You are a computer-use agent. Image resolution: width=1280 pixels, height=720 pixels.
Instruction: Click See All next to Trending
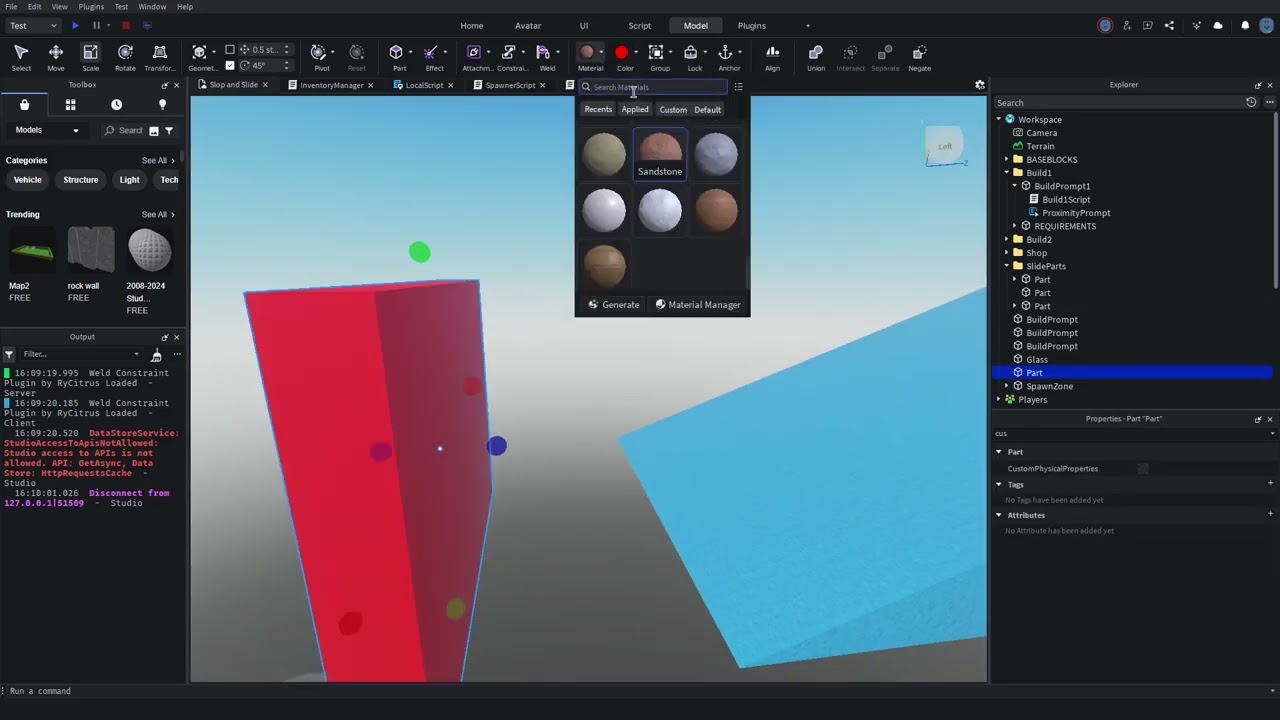158,214
